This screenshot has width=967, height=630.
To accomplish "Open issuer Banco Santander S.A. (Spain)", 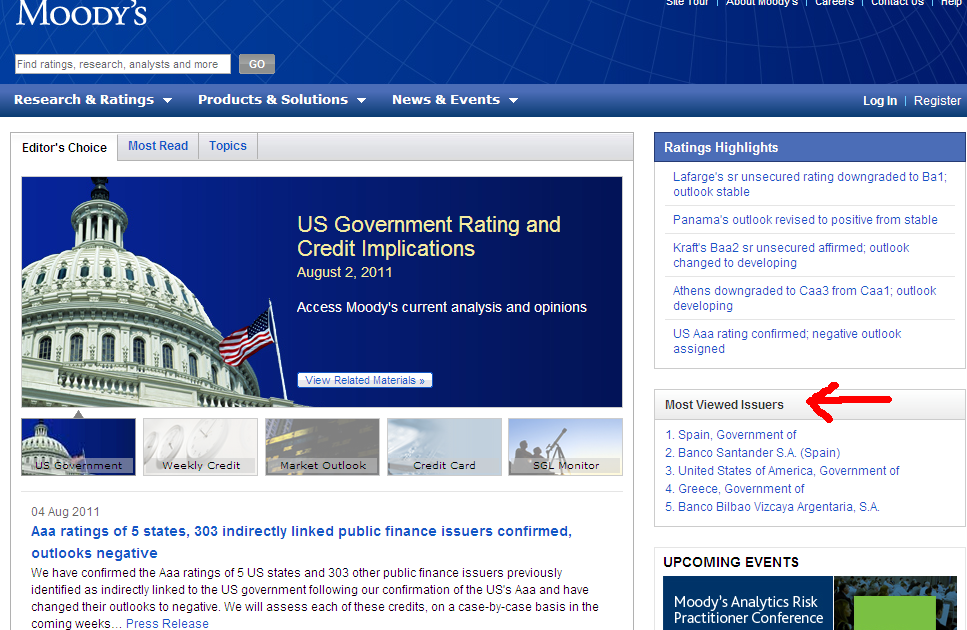I will pyautogui.click(x=759, y=452).
